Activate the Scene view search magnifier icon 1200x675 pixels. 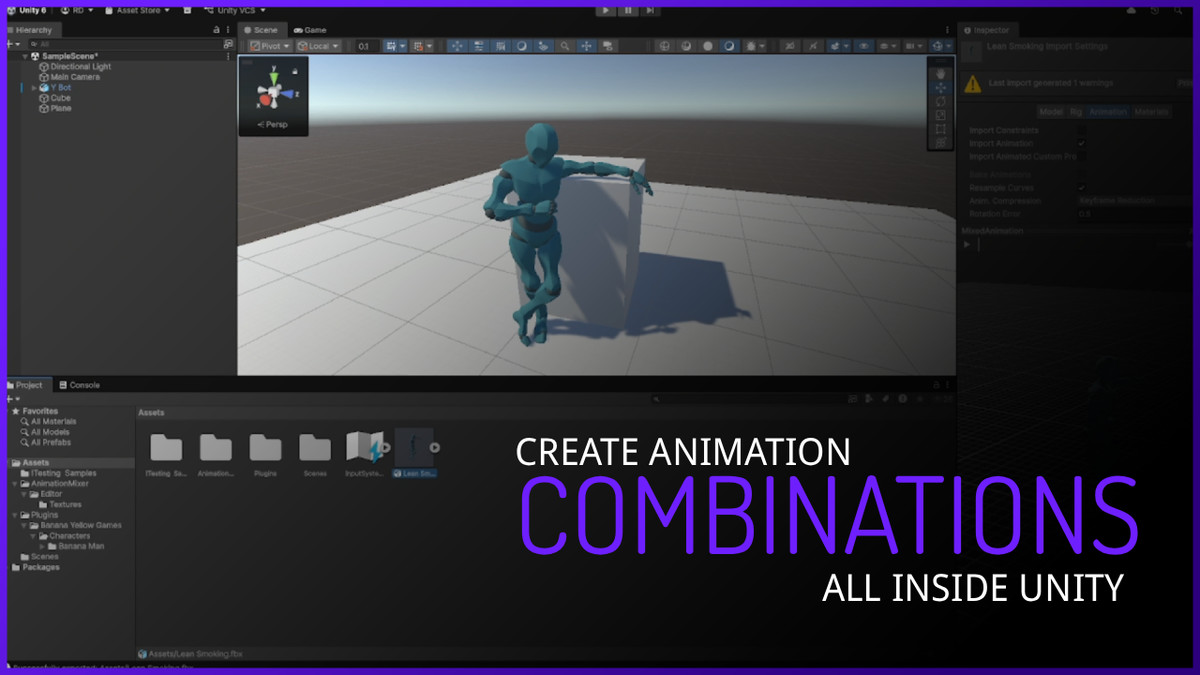(x=565, y=45)
